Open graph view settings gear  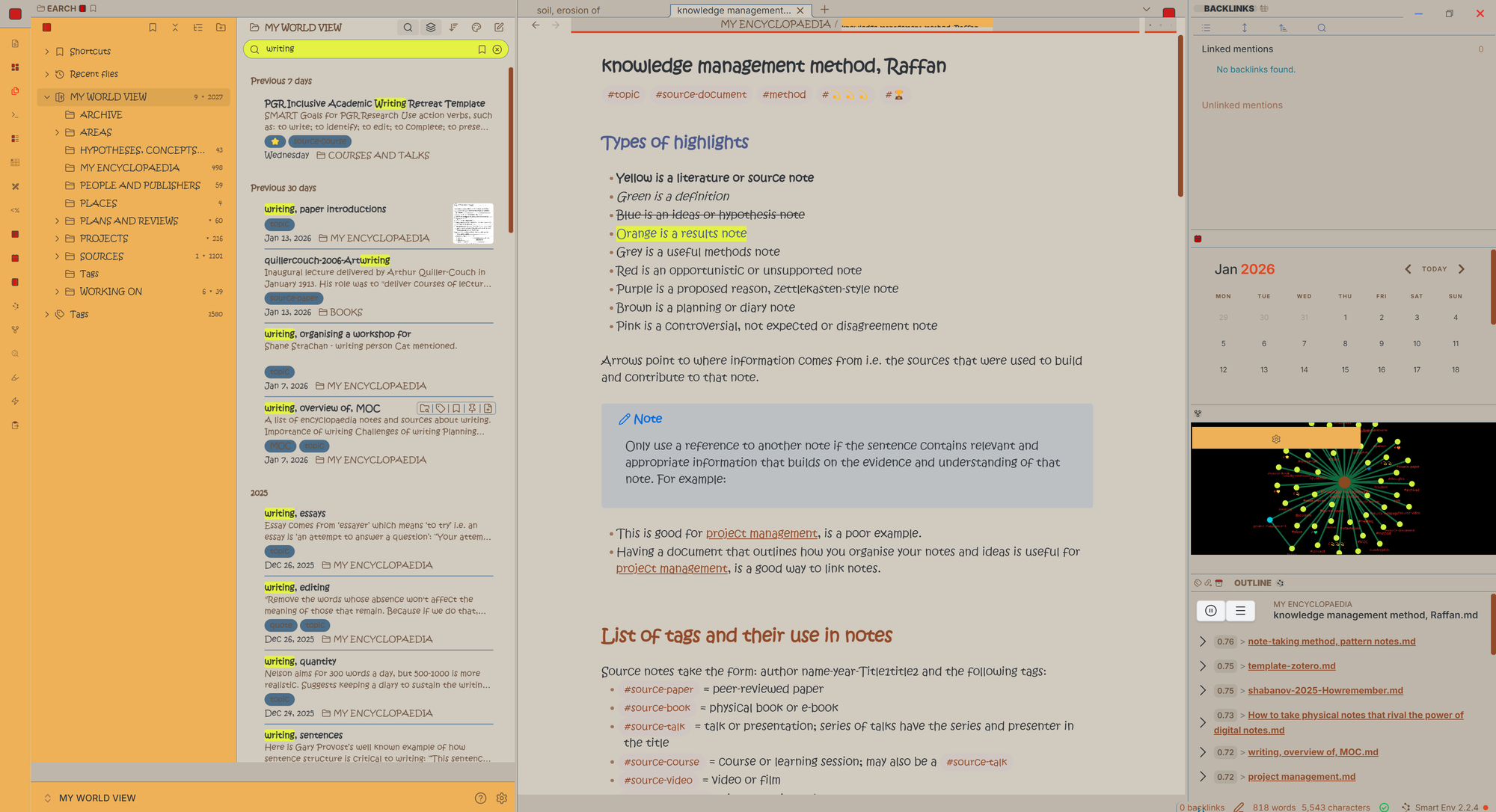(1276, 439)
